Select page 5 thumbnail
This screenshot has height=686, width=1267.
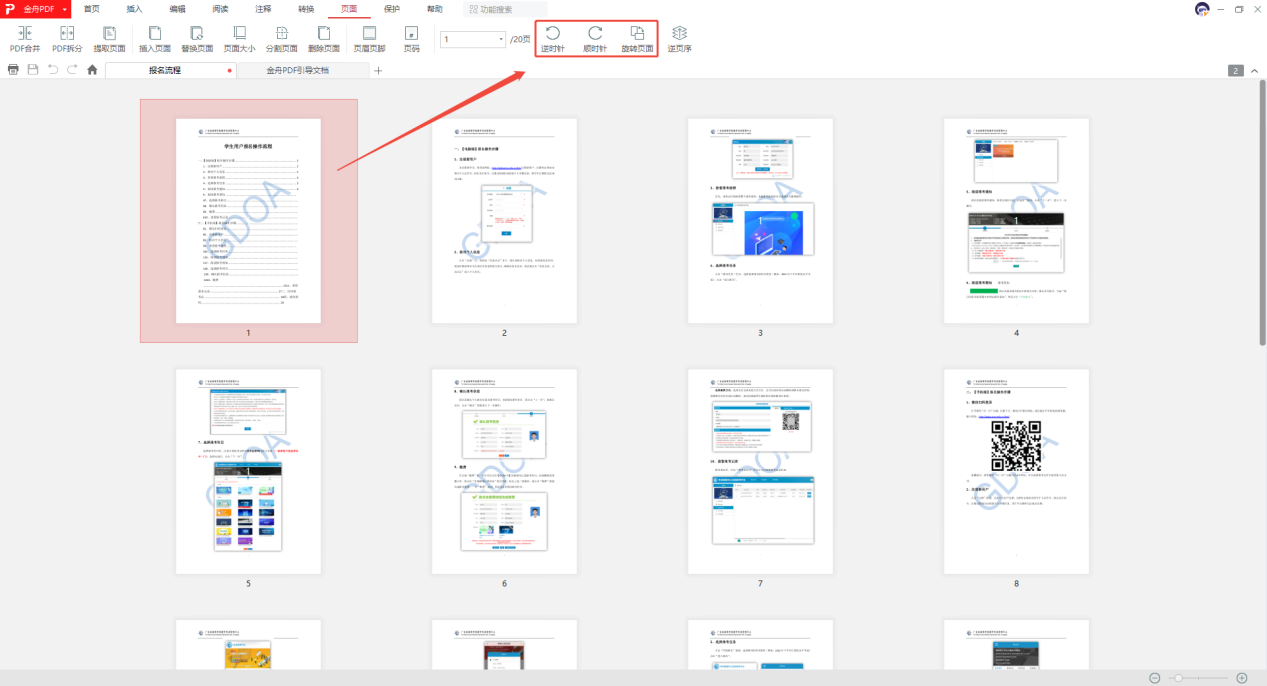tap(248, 471)
